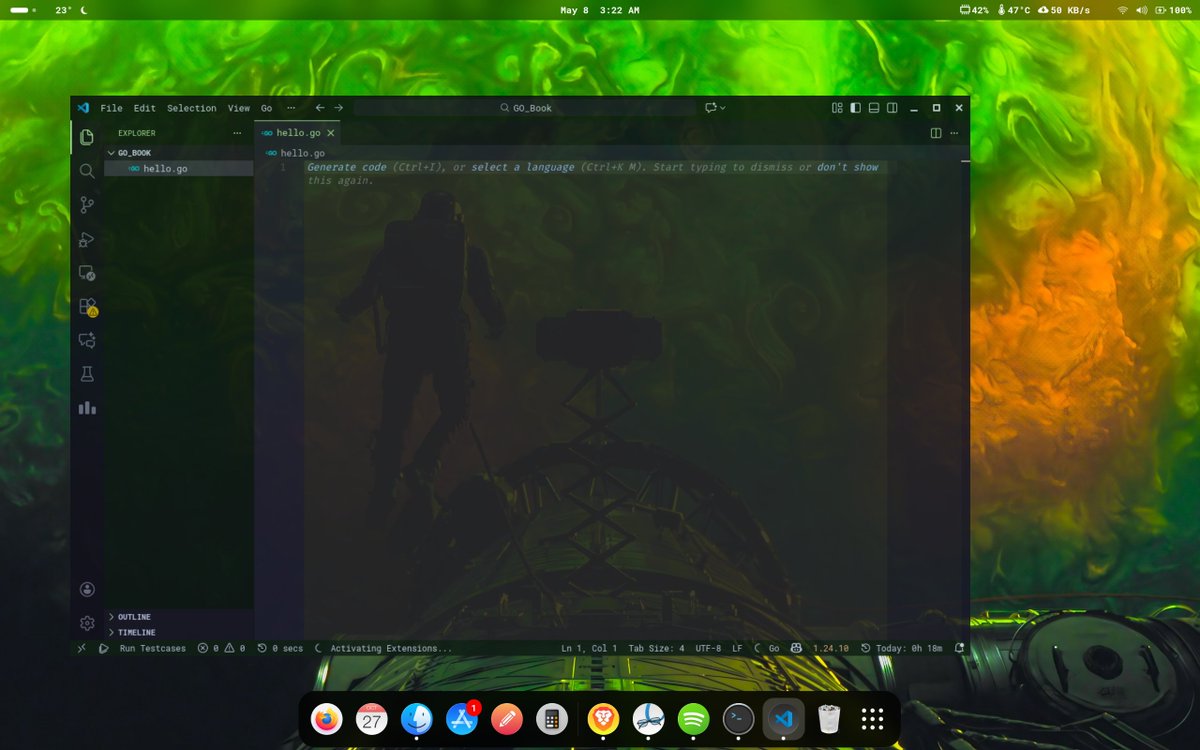Click the Go language mode in status bar
Viewport: 1200px width, 750px height.
pos(774,648)
